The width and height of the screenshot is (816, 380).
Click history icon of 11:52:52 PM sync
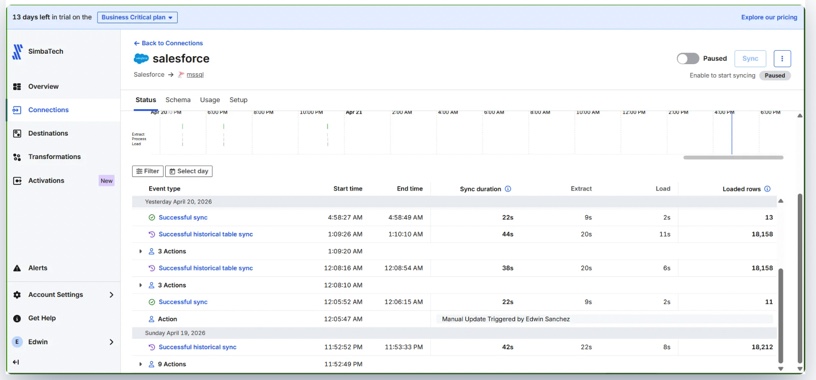click(152, 347)
